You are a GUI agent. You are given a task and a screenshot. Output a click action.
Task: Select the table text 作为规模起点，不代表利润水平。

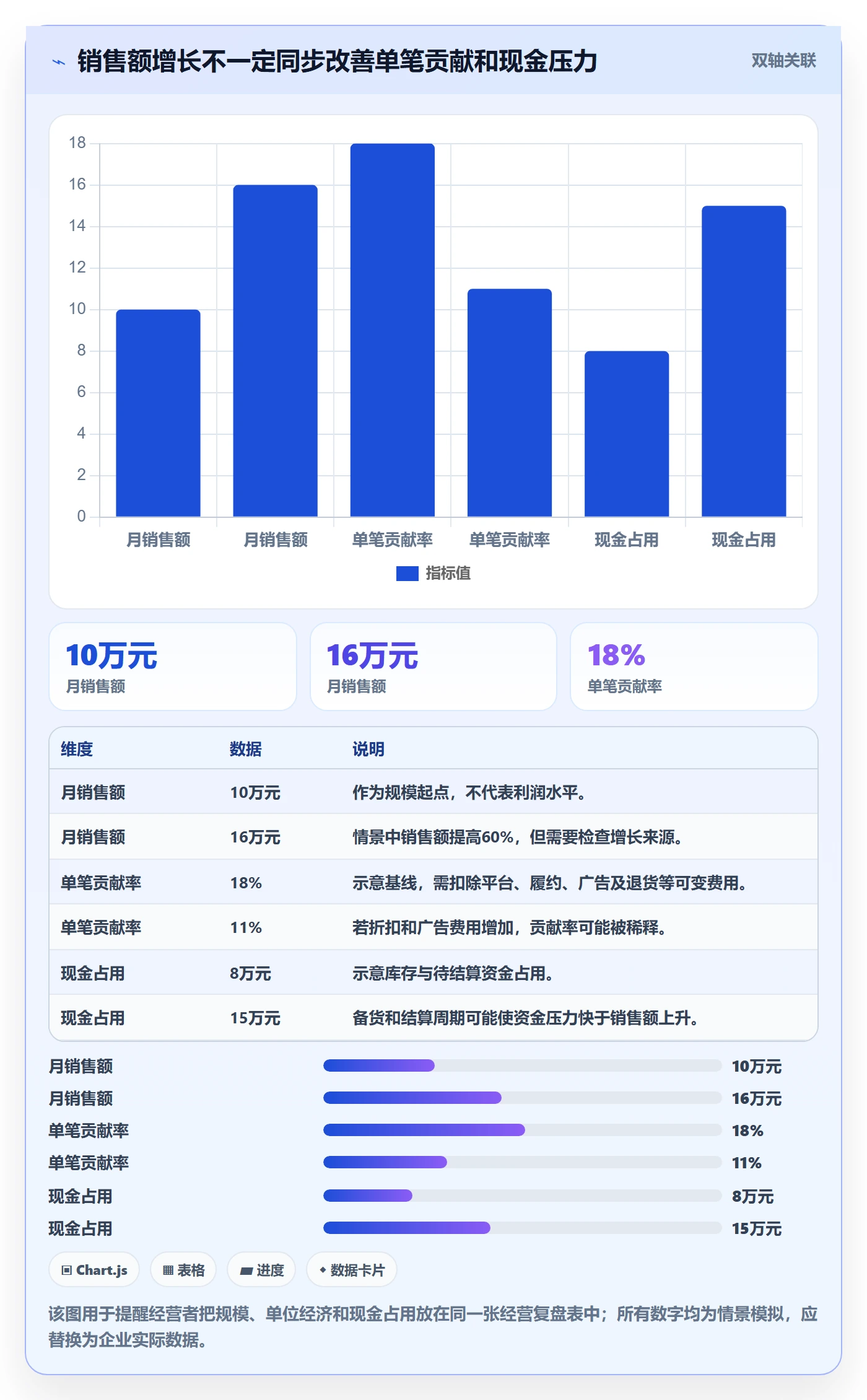pyautogui.click(x=469, y=792)
